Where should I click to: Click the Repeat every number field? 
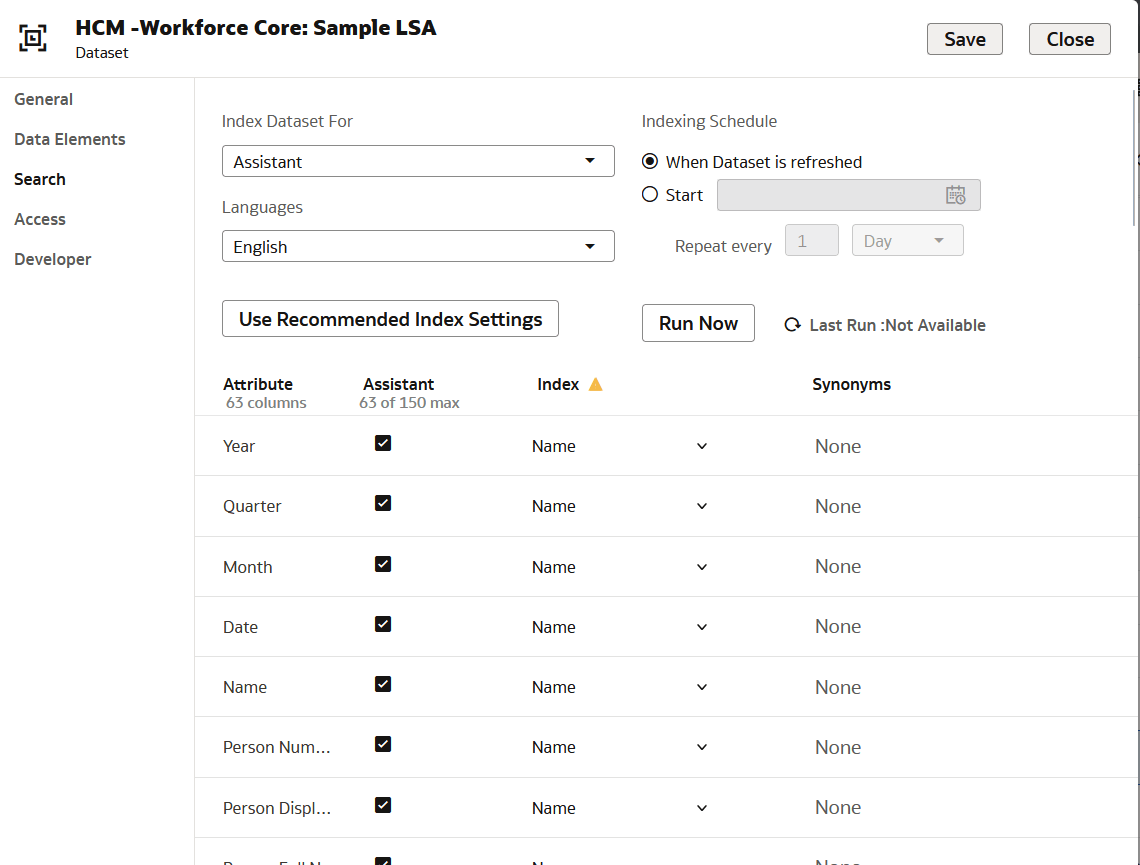[x=811, y=240]
